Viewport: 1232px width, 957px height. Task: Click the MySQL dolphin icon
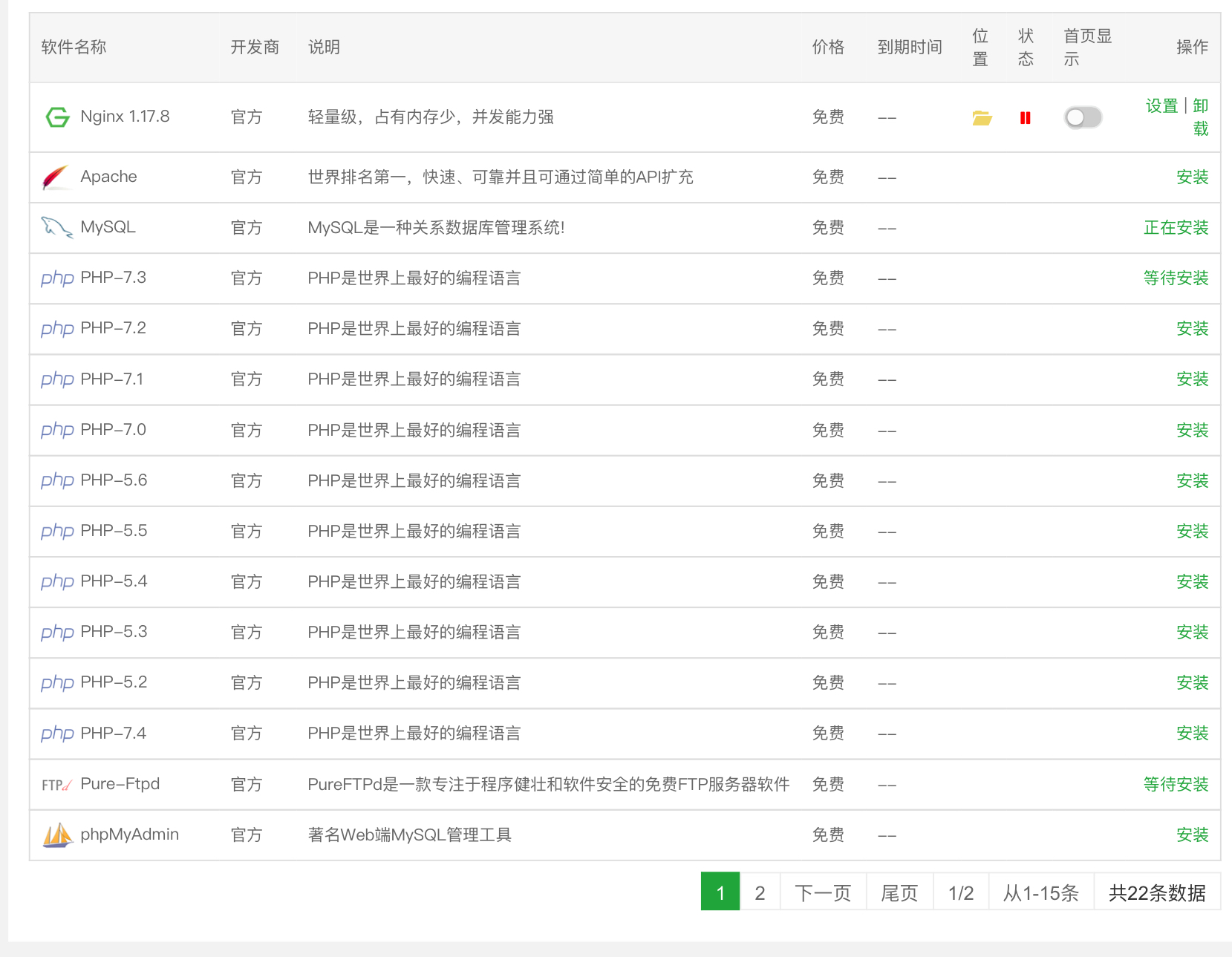tap(56, 227)
